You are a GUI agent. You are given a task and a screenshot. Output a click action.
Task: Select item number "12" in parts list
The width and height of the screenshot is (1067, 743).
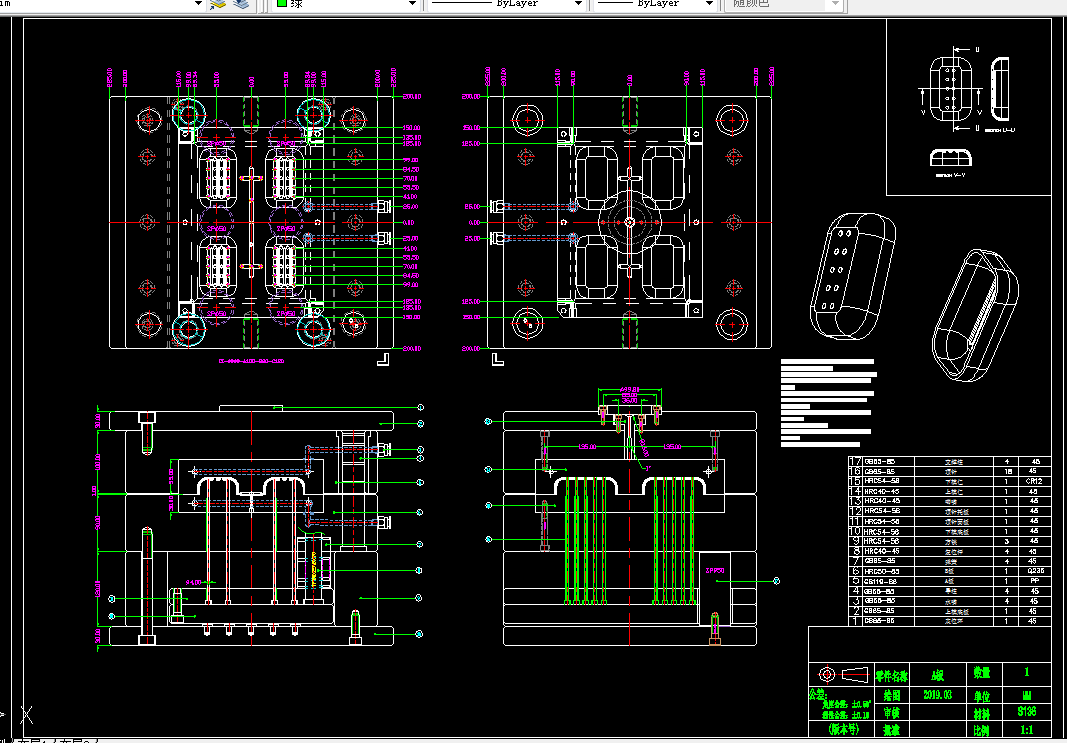pyautogui.click(x=855, y=510)
